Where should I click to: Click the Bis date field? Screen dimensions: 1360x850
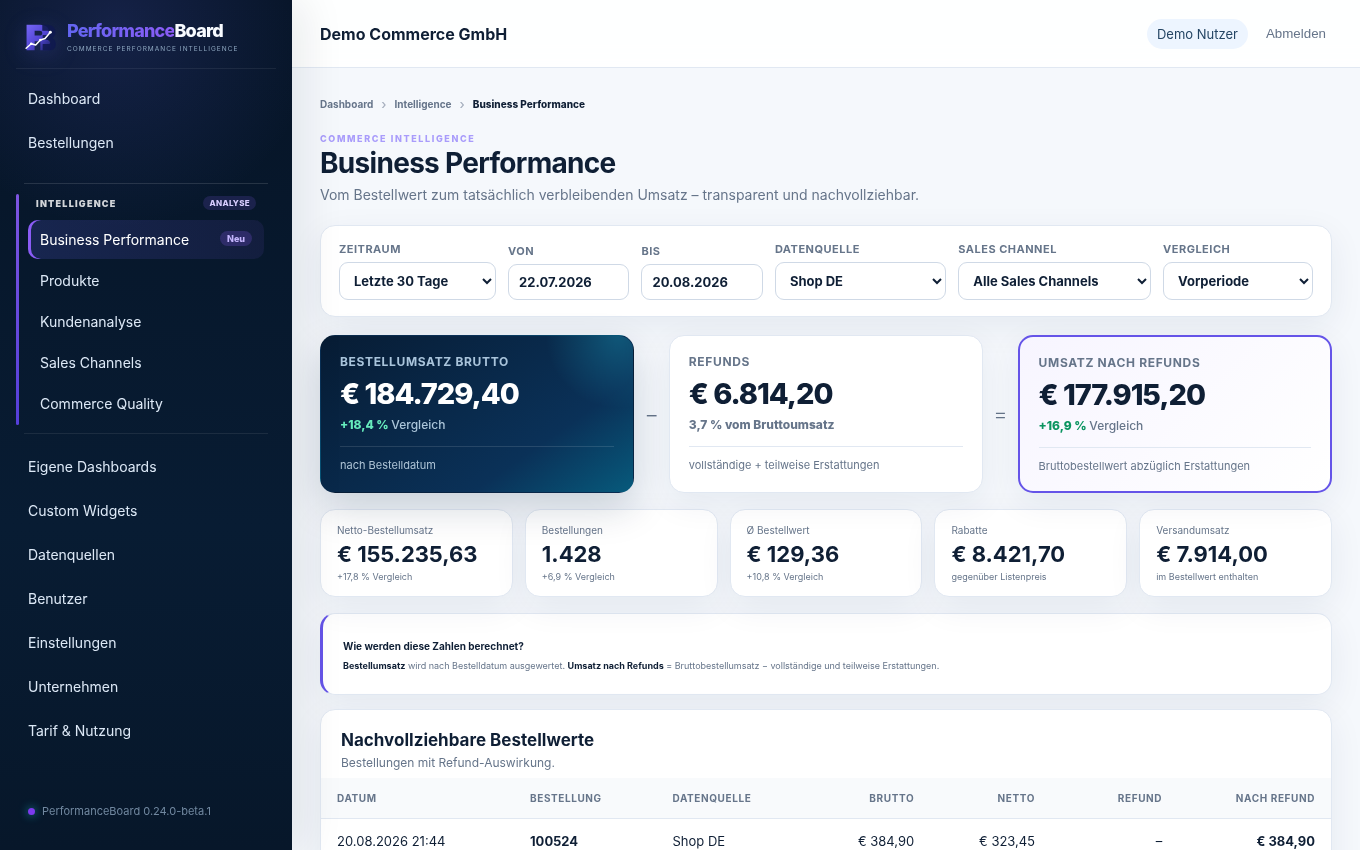click(x=702, y=282)
